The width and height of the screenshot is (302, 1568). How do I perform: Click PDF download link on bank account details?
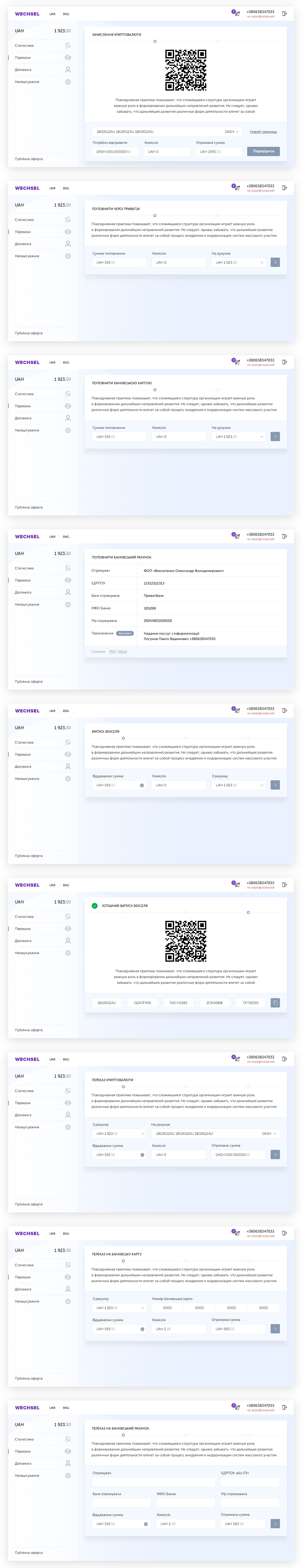[112, 652]
